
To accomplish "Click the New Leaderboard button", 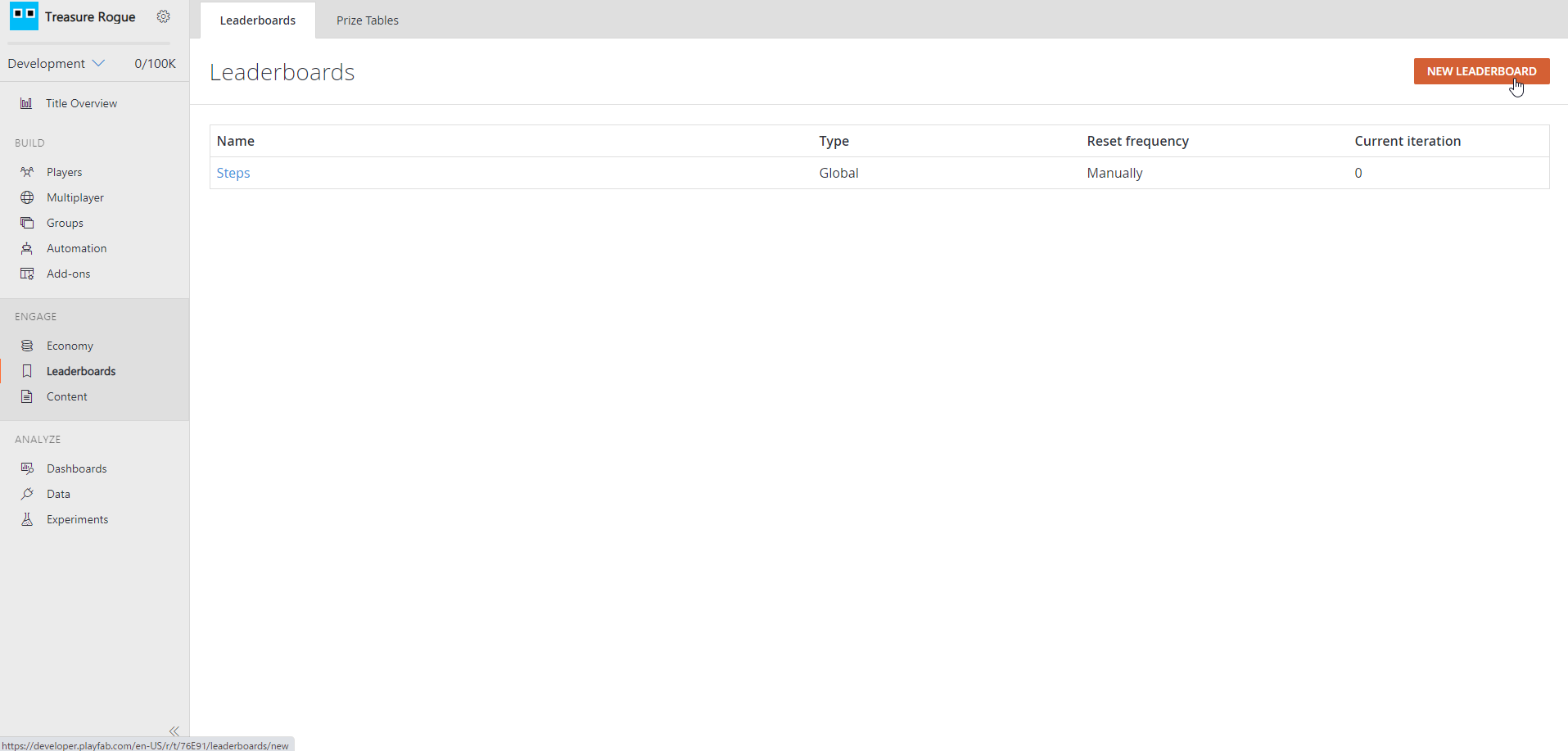I will [x=1480, y=71].
